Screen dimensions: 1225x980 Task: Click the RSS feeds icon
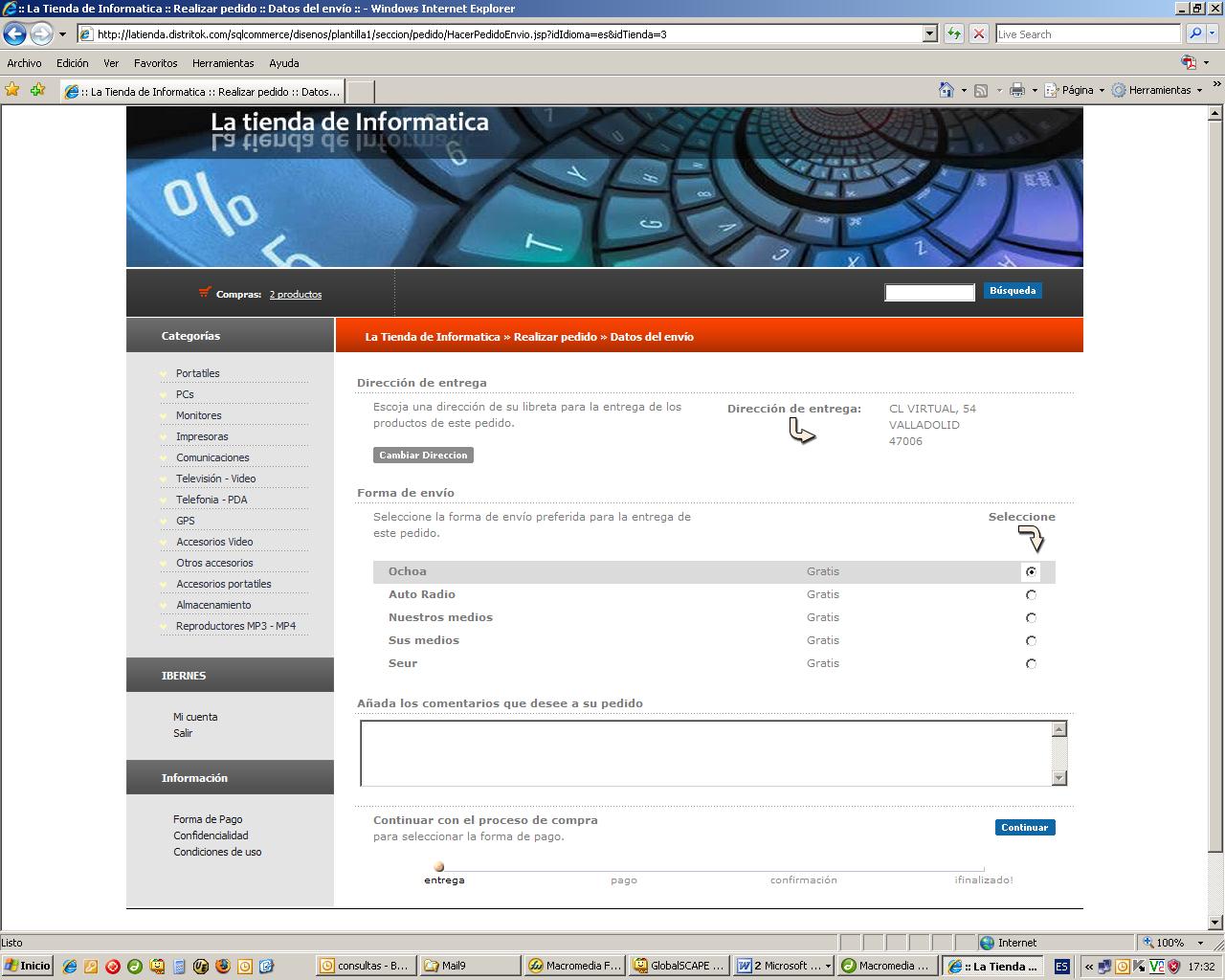click(x=981, y=90)
